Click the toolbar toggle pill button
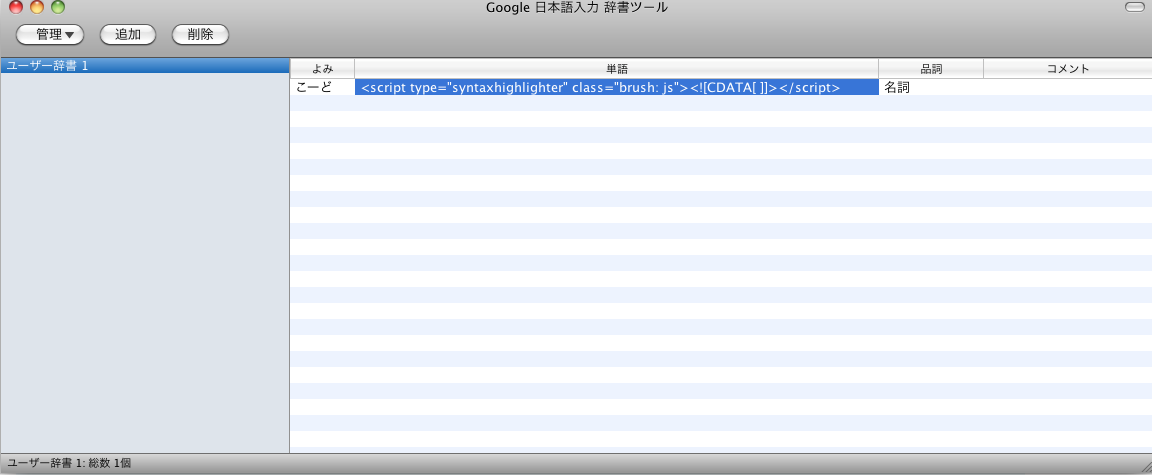 tap(1134, 7)
